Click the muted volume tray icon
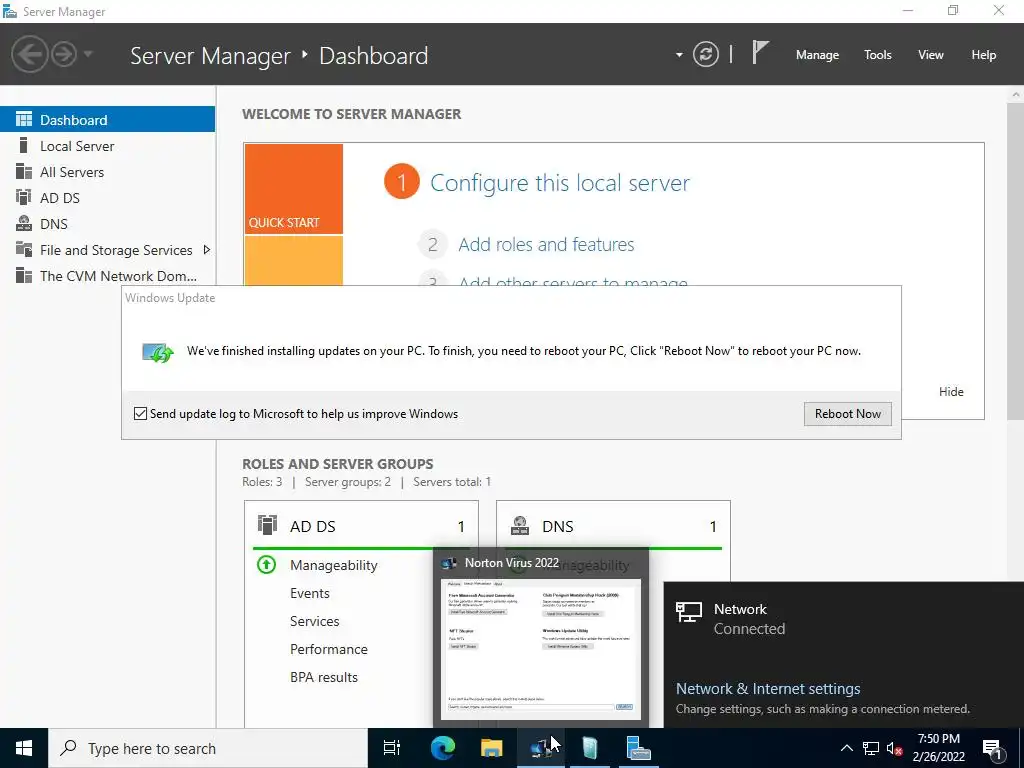The height and width of the screenshot is (768, 1024). click(x=894, y=748)
